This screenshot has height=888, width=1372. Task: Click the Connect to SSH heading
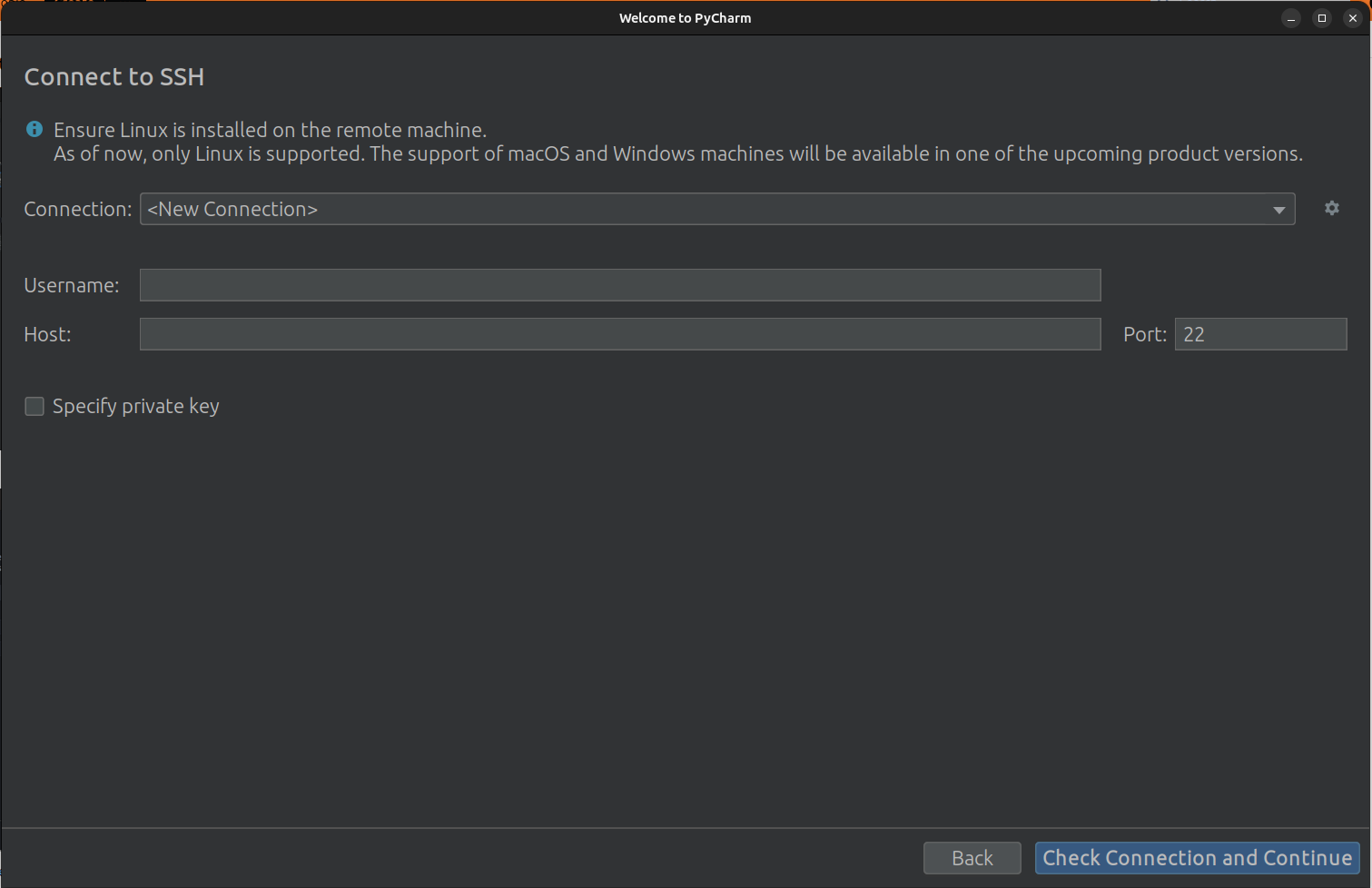point(114,77)
